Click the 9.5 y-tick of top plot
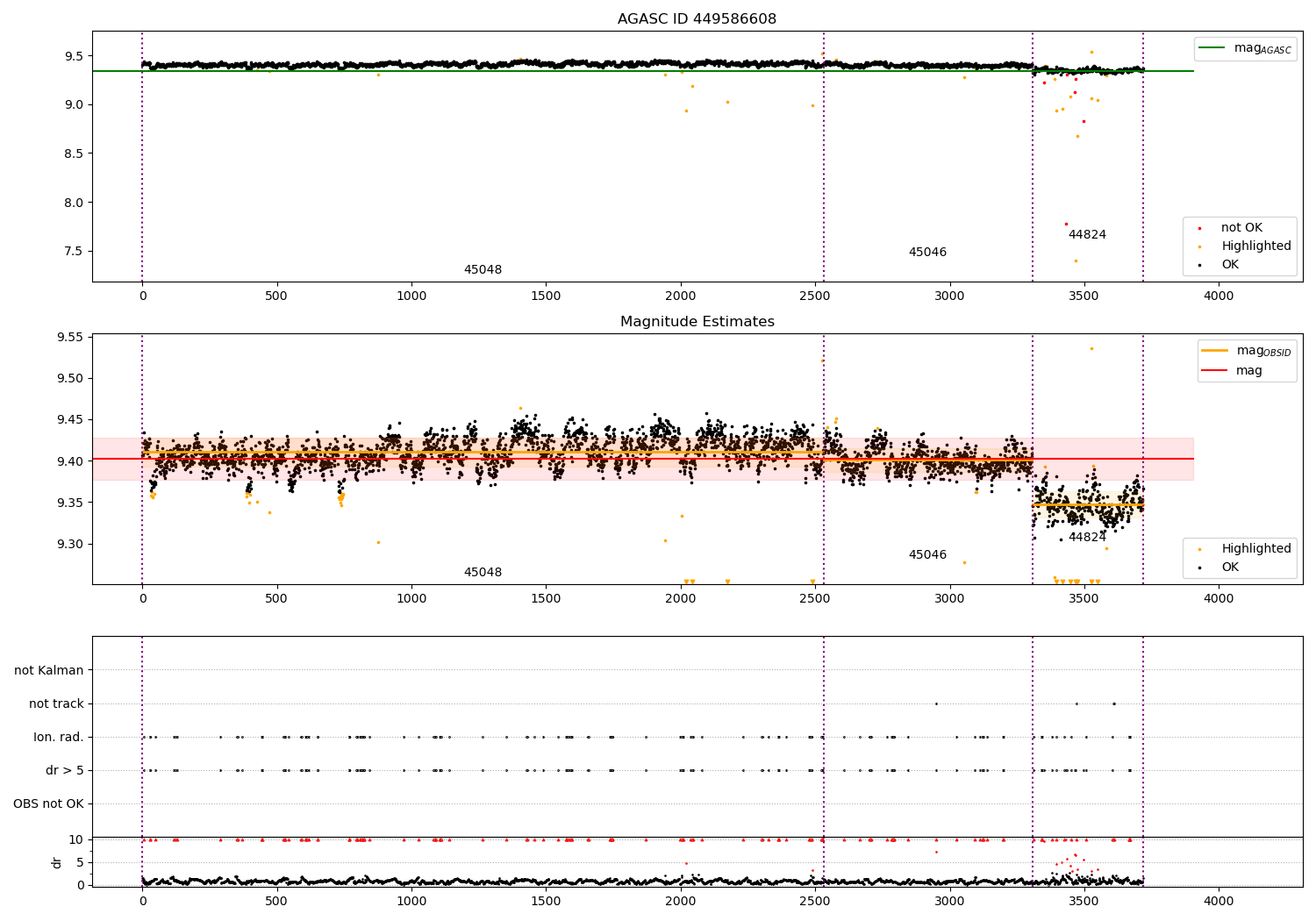 (x=73, y=56)
